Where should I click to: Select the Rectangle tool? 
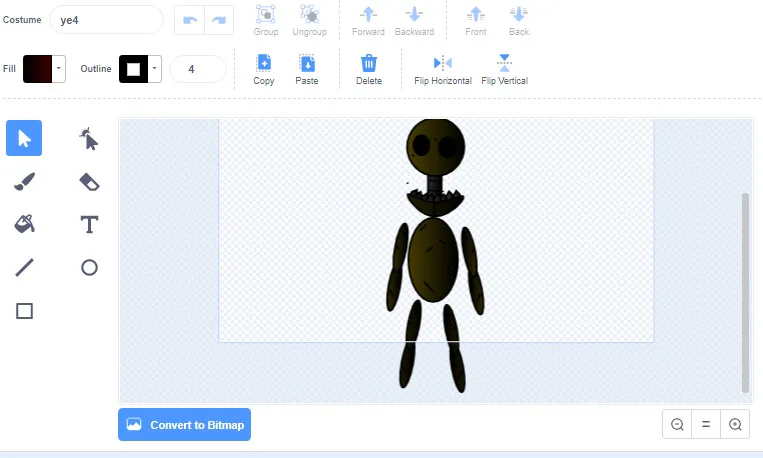[24, 311]
